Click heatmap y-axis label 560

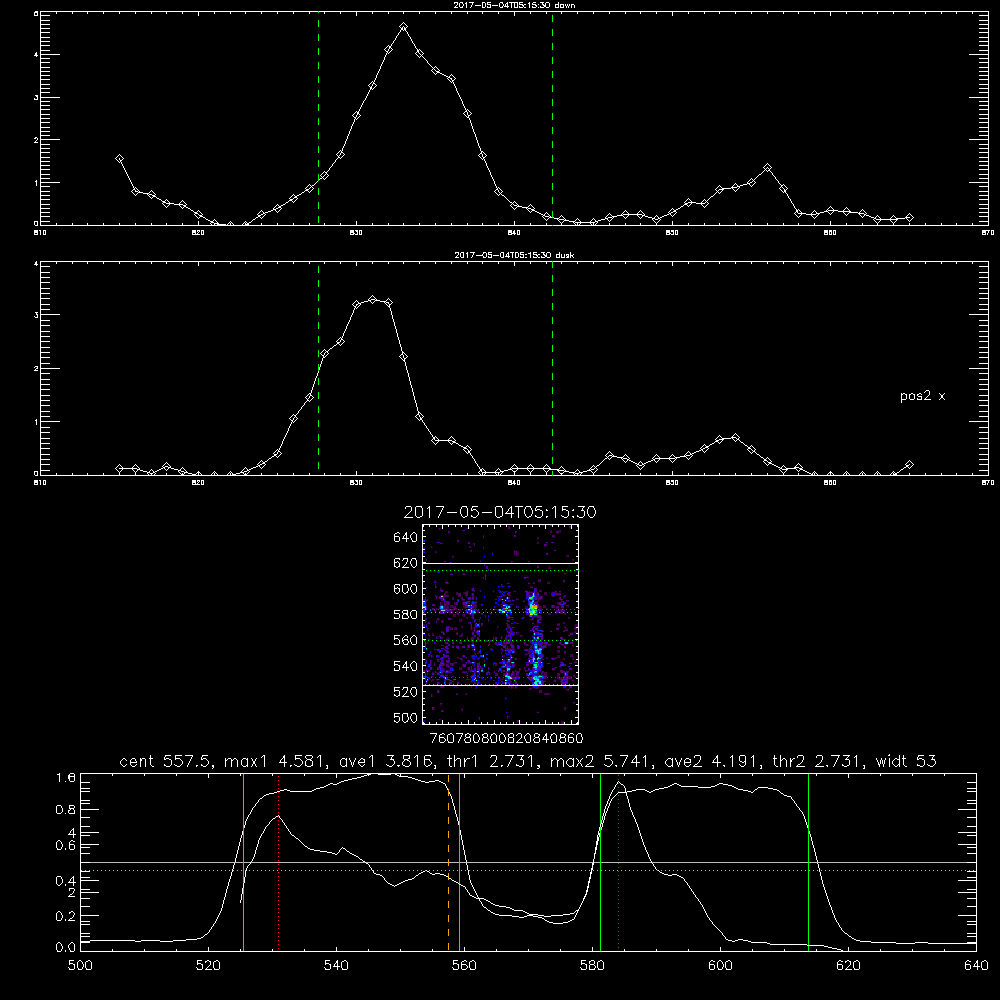406,640
